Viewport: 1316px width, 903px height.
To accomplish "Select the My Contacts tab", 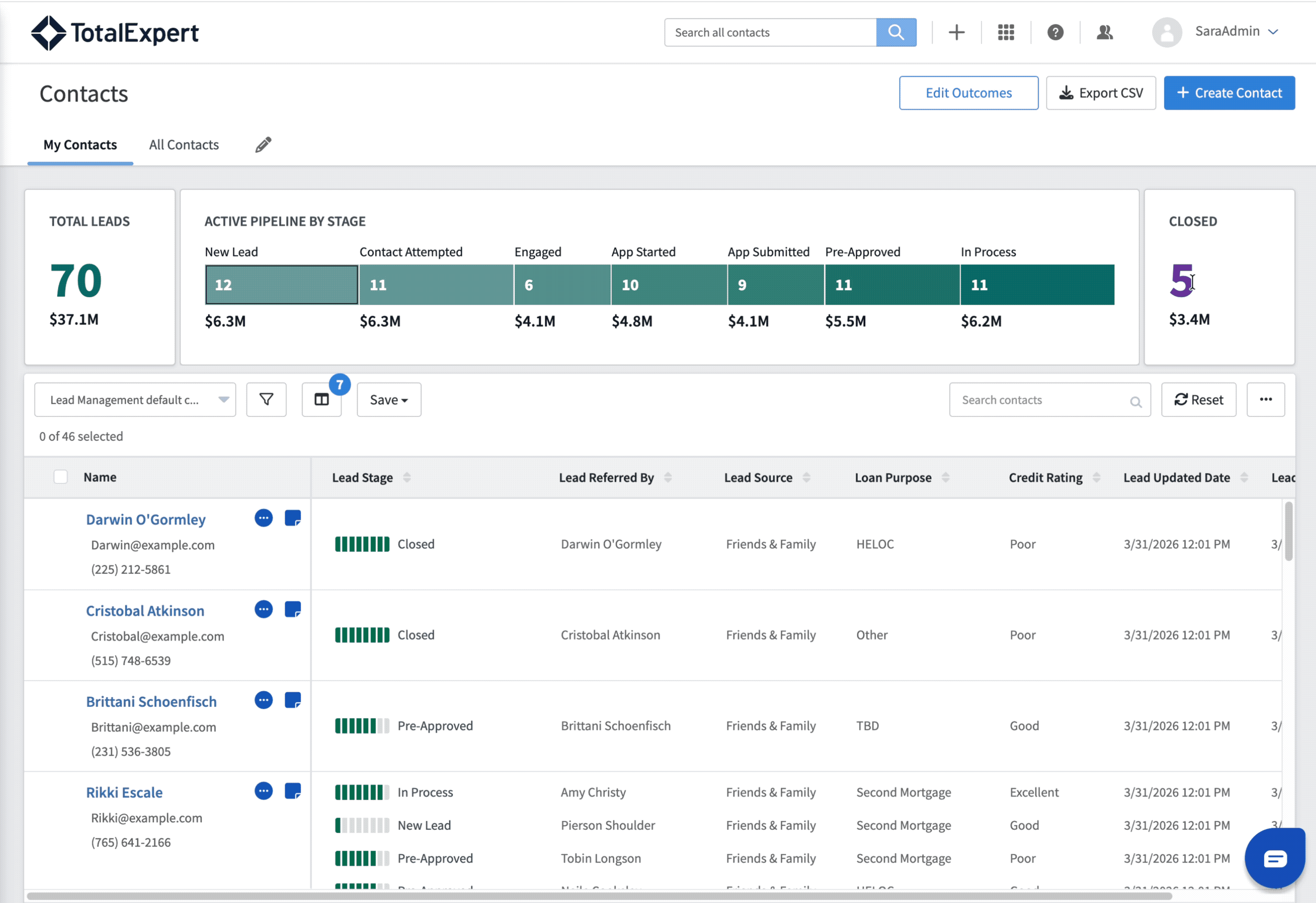I will tap(80, 145).
